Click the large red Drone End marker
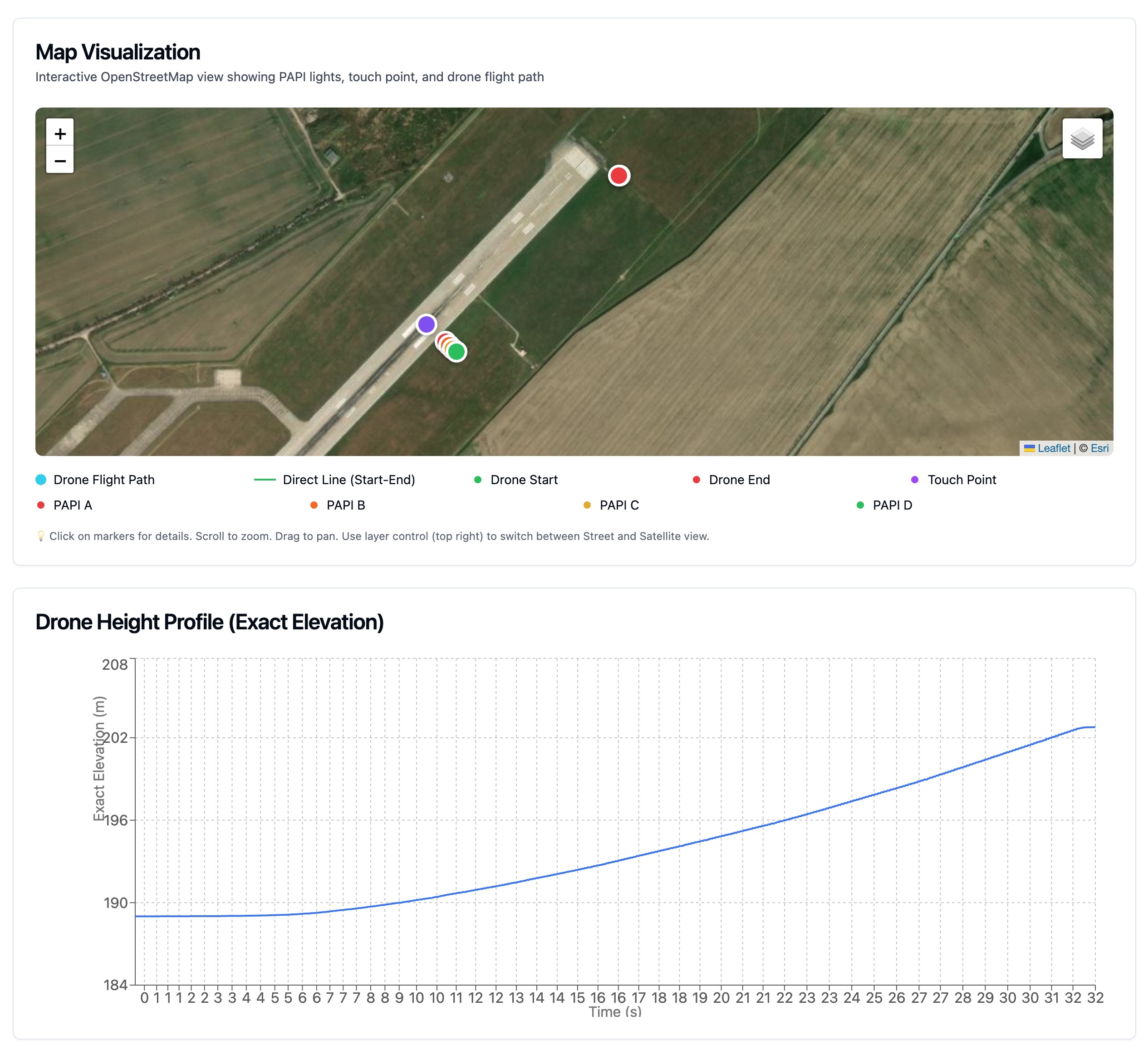This screenshot has height=1050, width=1148. [x=619, y=176]
